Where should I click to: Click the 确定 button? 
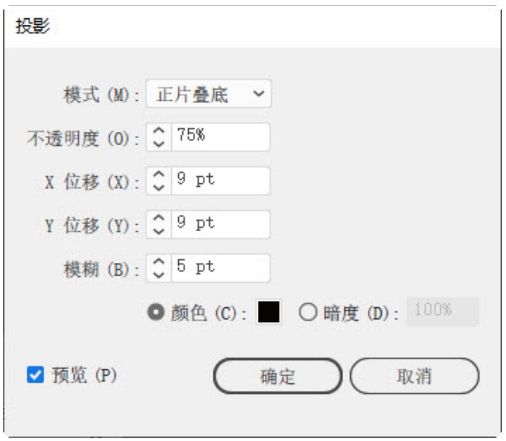(278, 376)
